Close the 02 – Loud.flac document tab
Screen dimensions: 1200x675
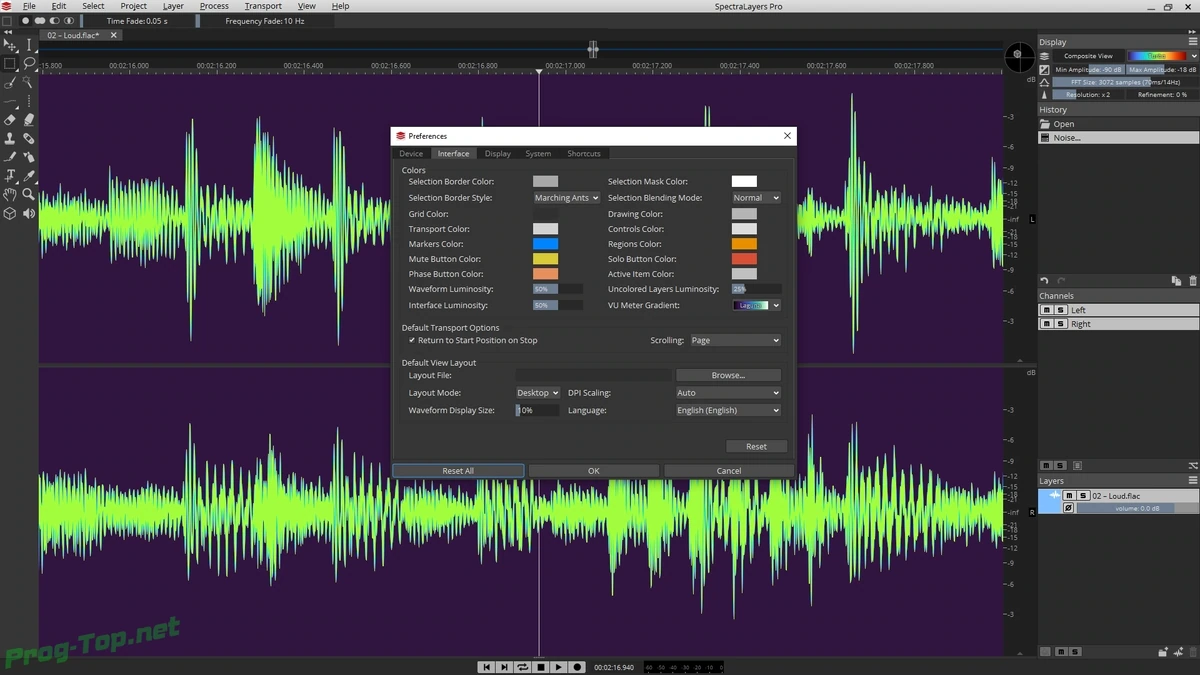(113, 35)
